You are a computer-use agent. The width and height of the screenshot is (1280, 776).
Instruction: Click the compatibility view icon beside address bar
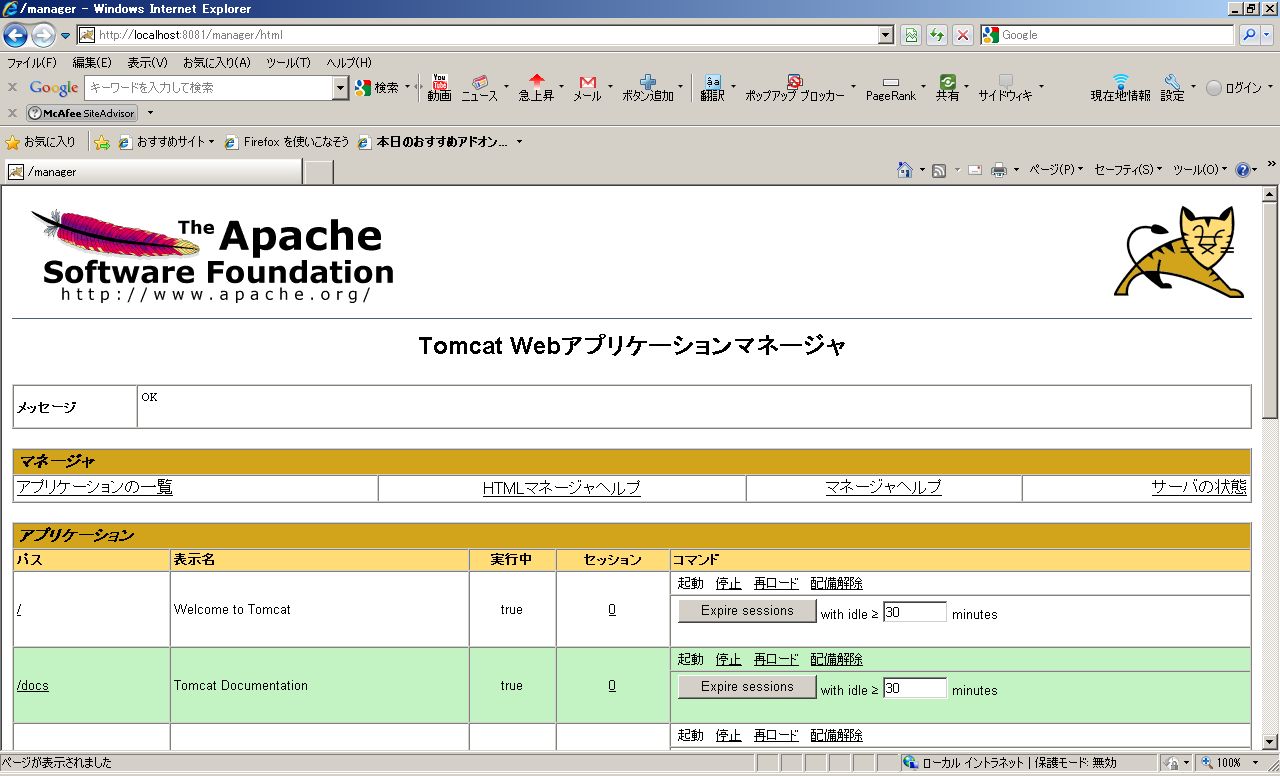coord(911,35)
